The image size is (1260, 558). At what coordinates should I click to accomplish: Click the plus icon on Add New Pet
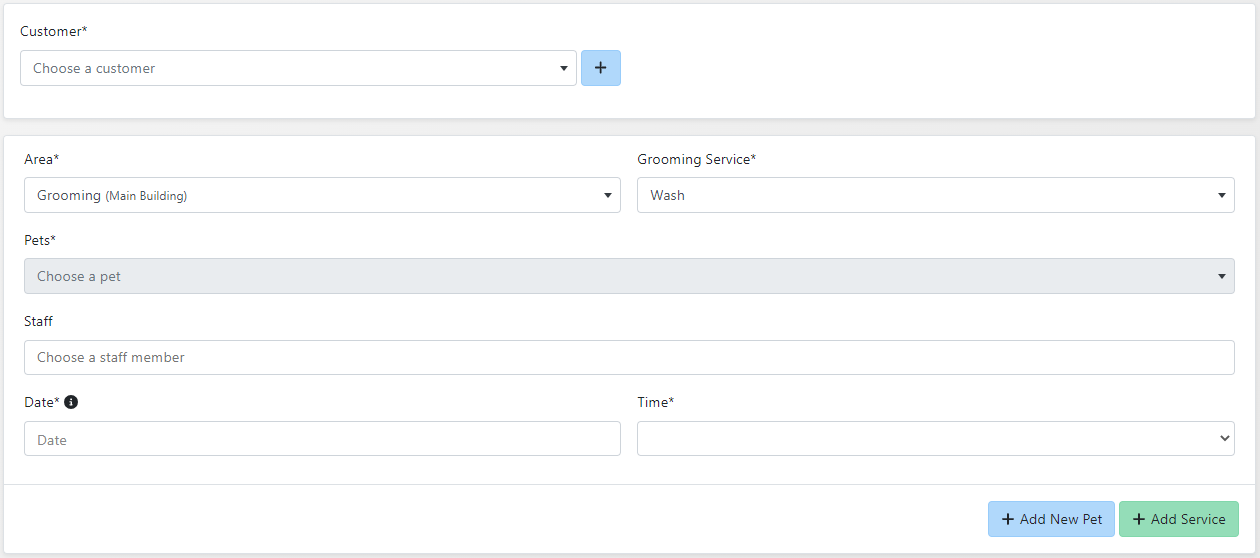point(1007,519)
